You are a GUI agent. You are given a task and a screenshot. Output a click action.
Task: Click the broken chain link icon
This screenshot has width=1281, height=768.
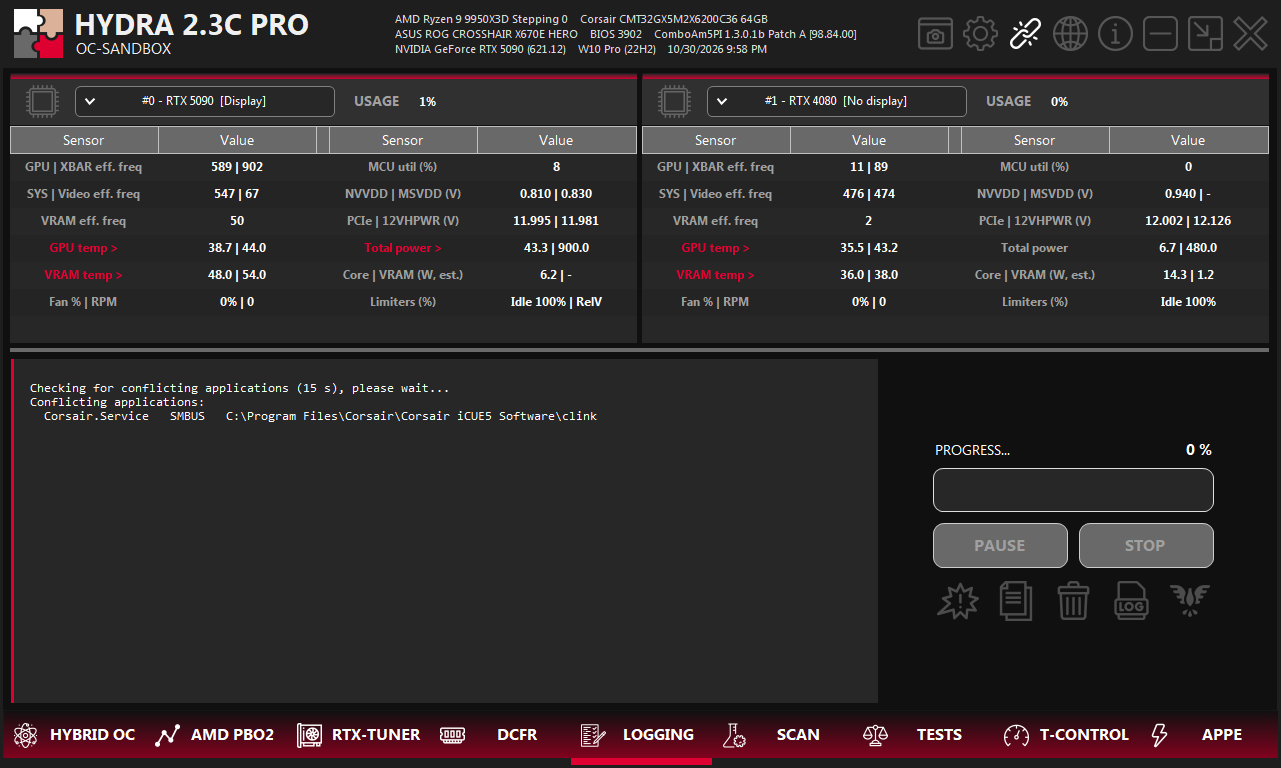tap(1025, 34)
